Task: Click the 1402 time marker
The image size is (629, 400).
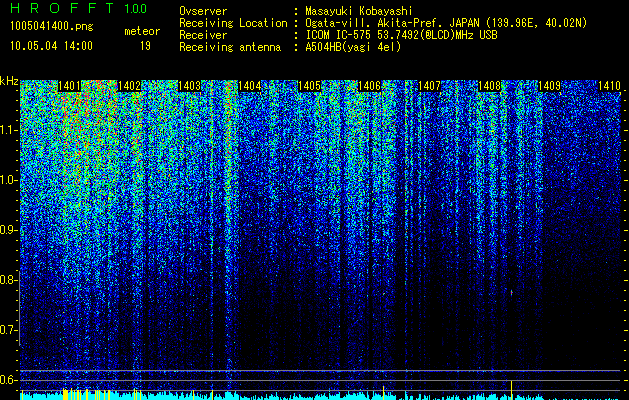Action: click(129, 86)
